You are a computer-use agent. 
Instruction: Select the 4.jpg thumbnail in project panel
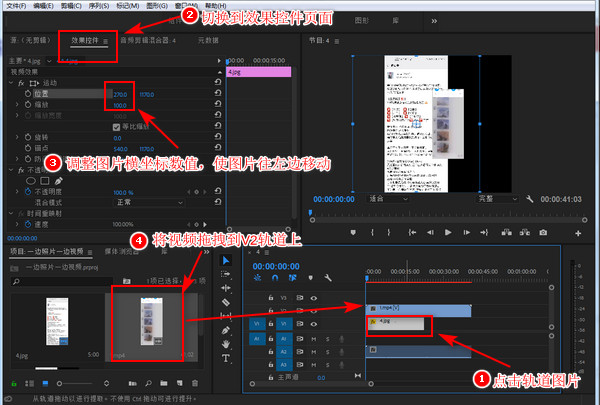[x=57, y=322]
